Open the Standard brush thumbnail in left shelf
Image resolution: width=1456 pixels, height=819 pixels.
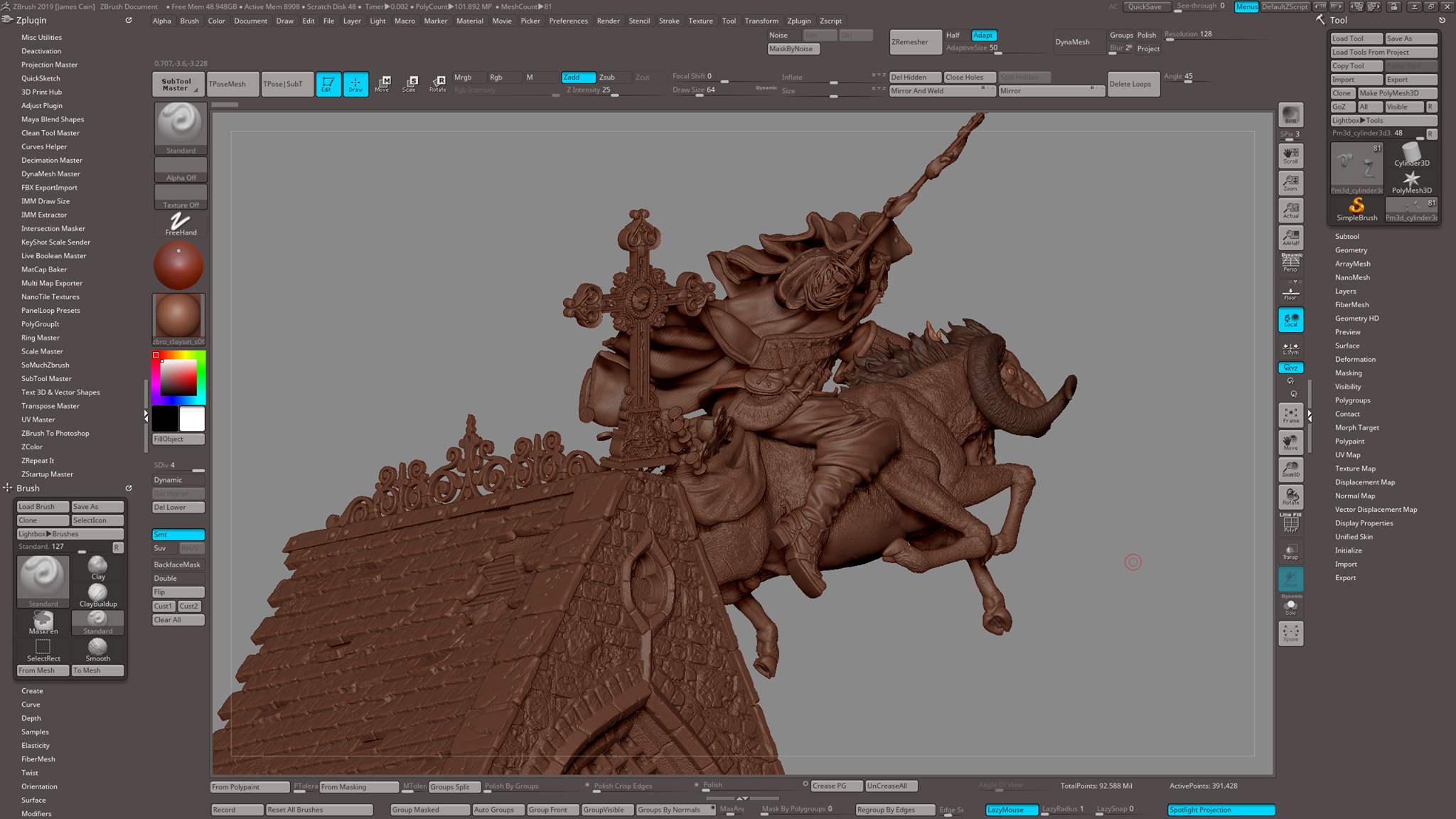(181, 129)
